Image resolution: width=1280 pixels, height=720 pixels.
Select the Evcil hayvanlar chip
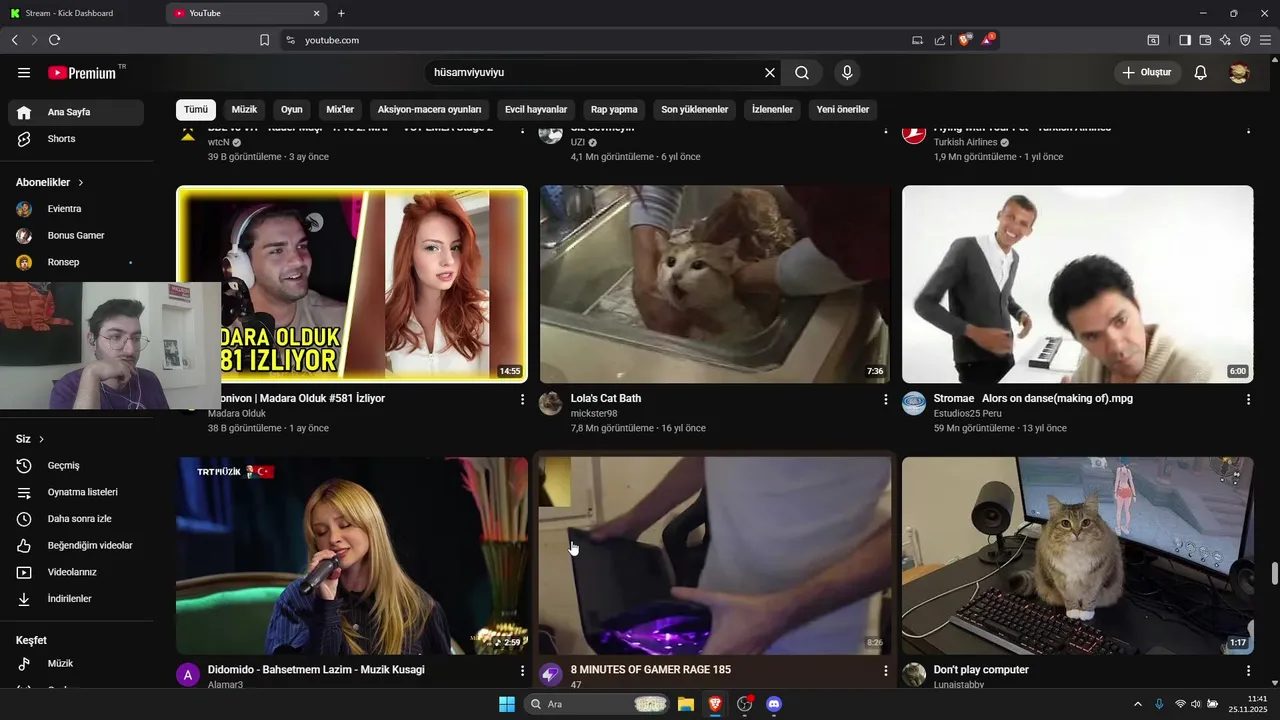[x=536, y=110]
